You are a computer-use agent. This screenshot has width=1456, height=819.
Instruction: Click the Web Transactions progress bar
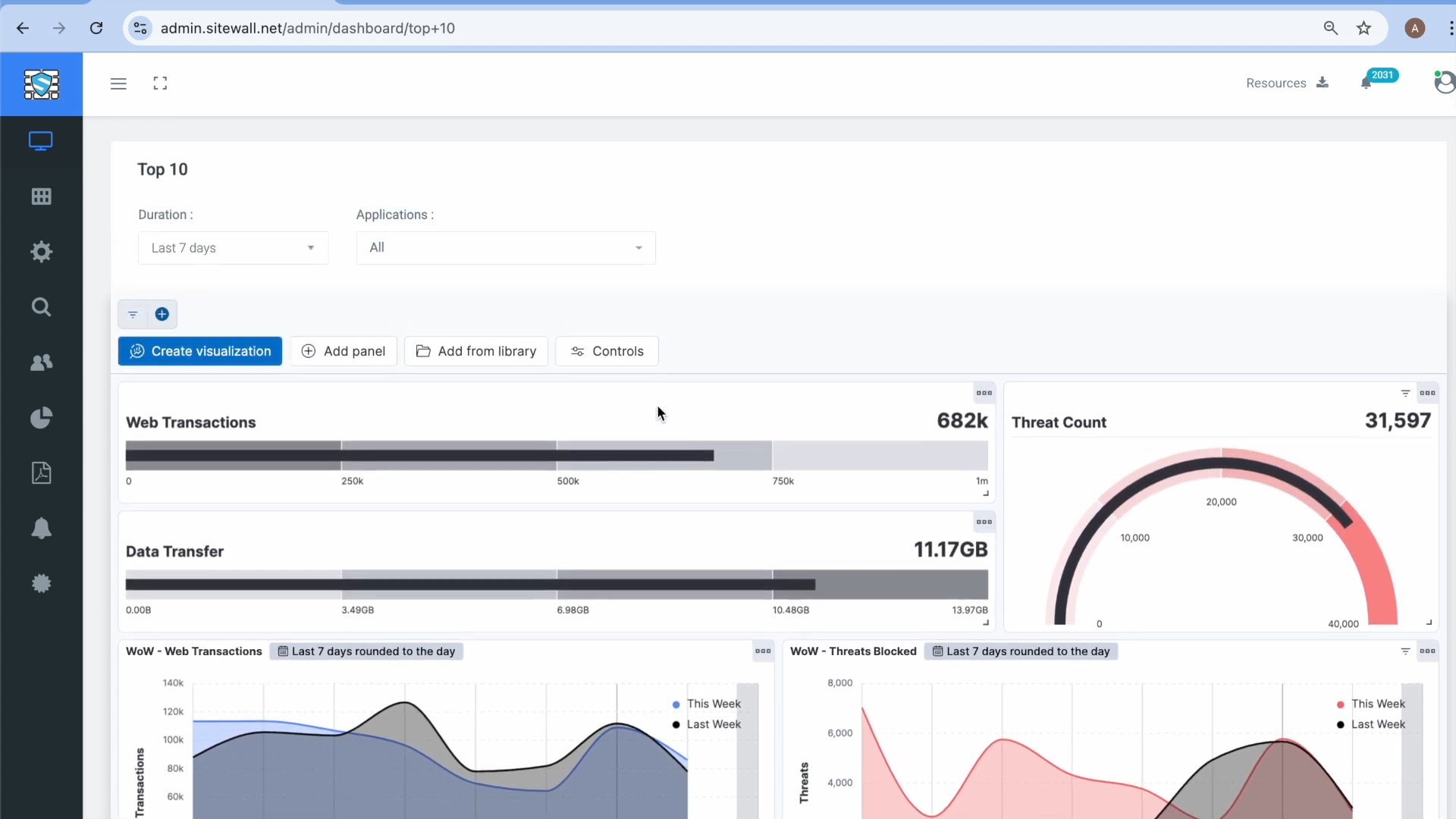click(557, 456)
